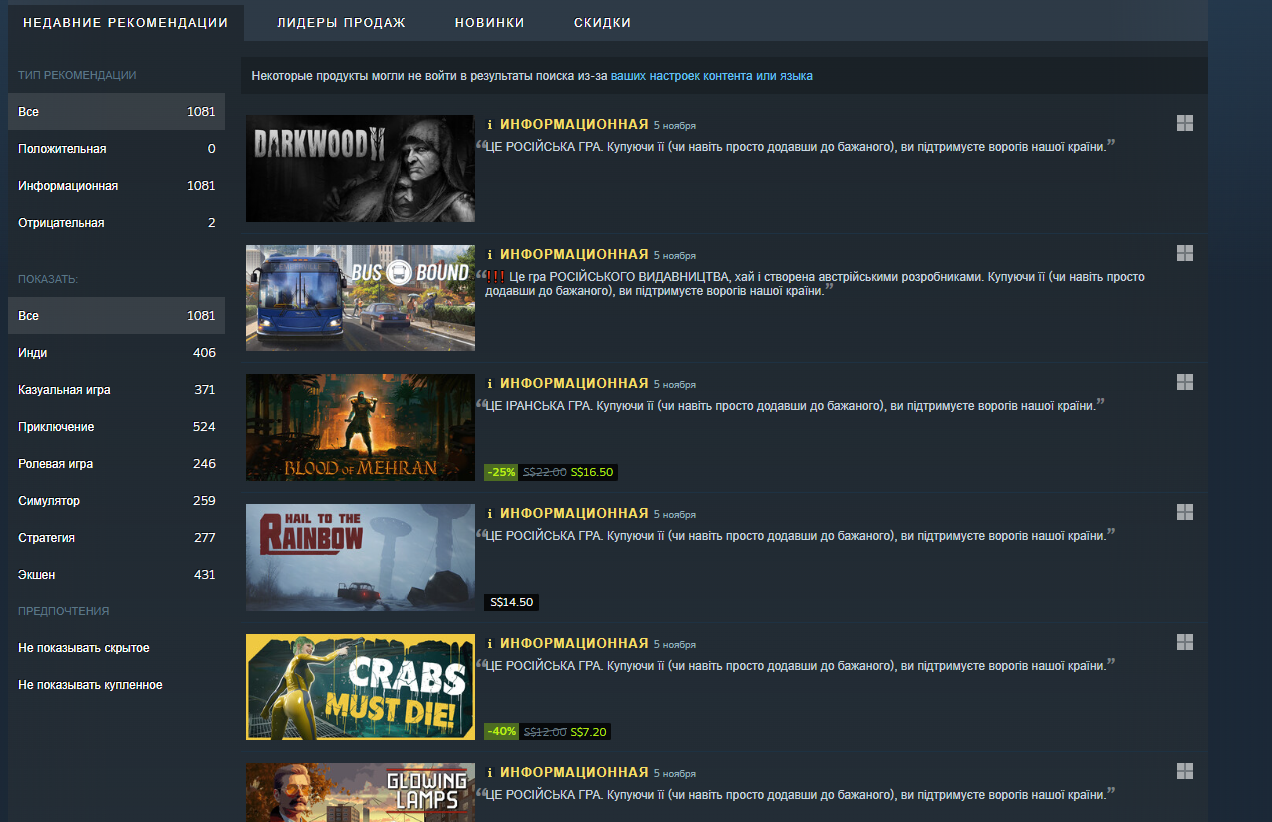Open the Darkwood II game thumbnail
Screen dimensions: 1272x822
coord(360,168)
